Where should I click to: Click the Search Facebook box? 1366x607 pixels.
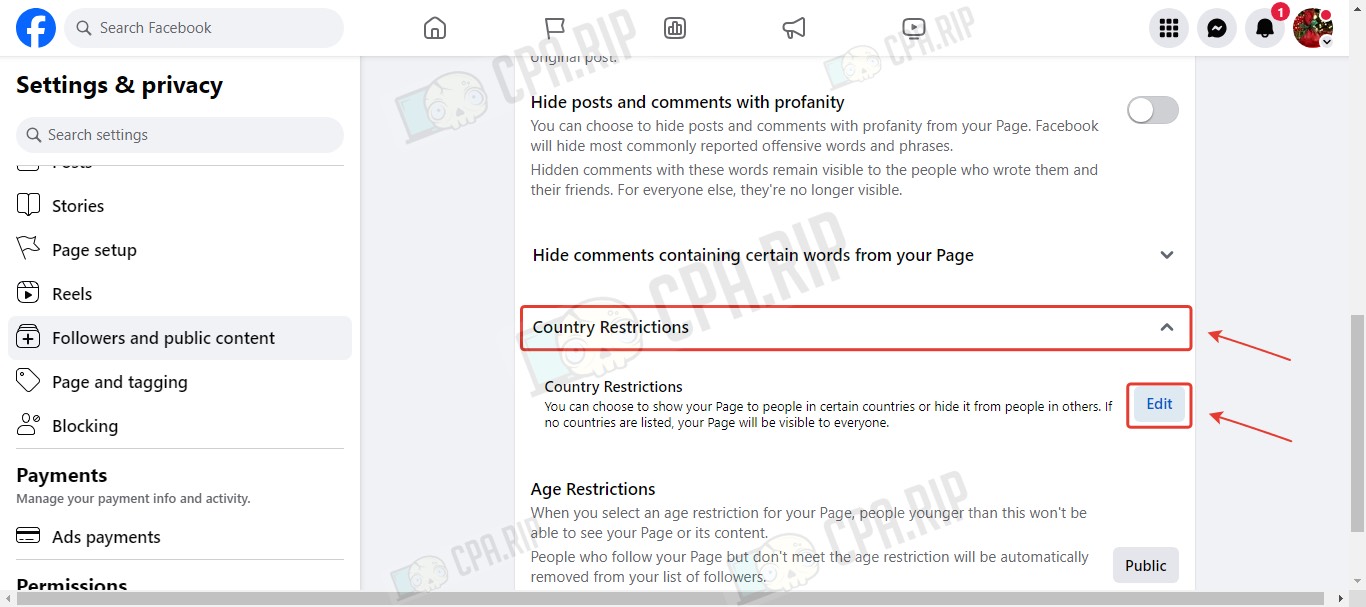[204, 28]
